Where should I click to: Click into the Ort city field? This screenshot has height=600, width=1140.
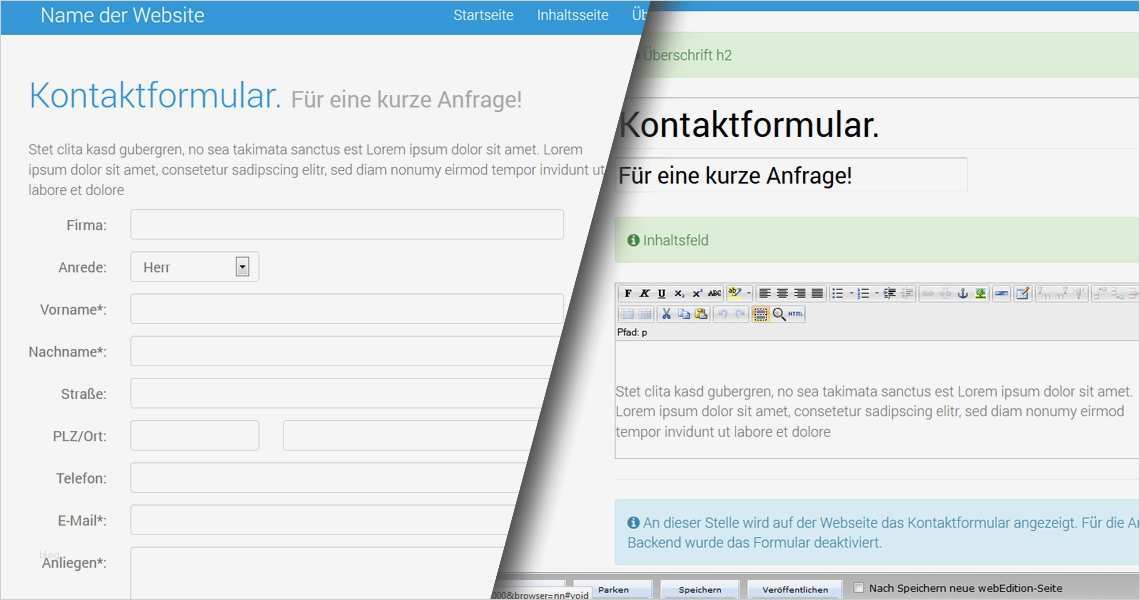tap(409, 436)
